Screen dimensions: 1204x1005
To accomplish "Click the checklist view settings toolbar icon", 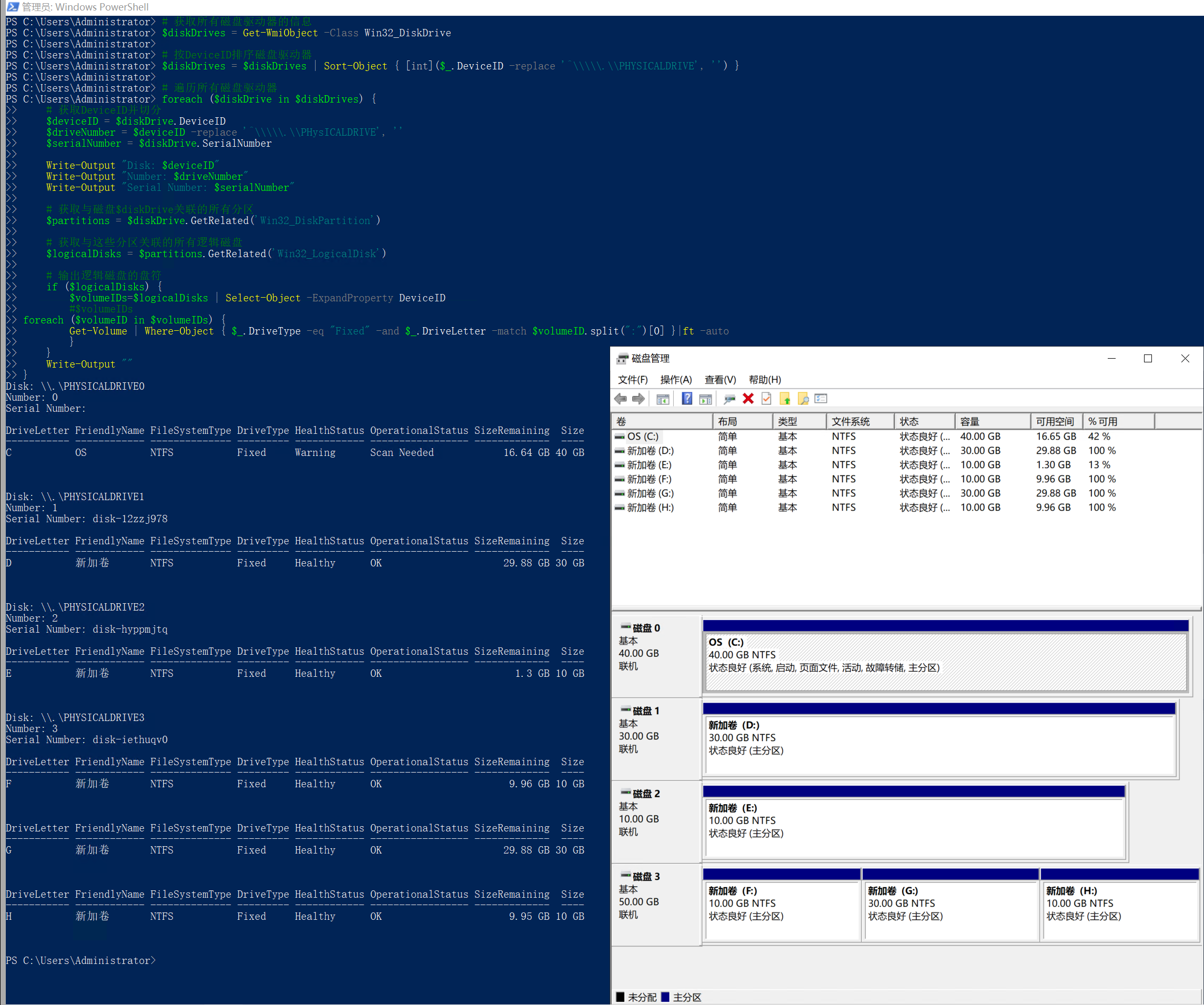I will click(821, 399).
